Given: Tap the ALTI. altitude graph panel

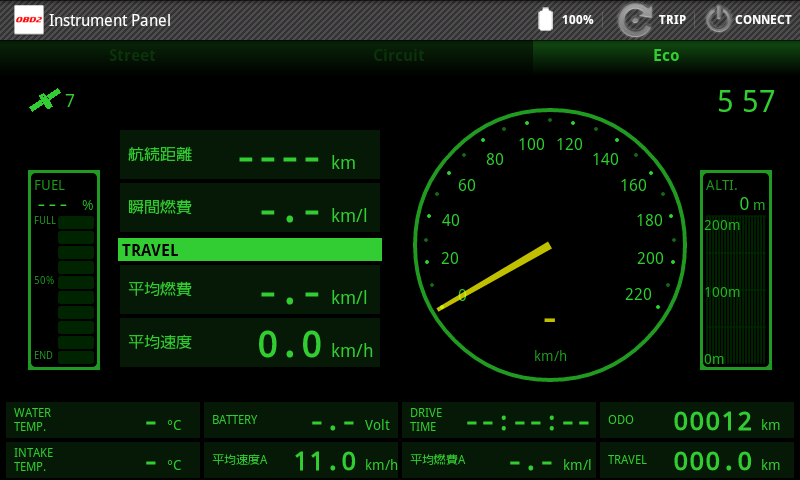Looking at the screenshot, I should [736, 270].
